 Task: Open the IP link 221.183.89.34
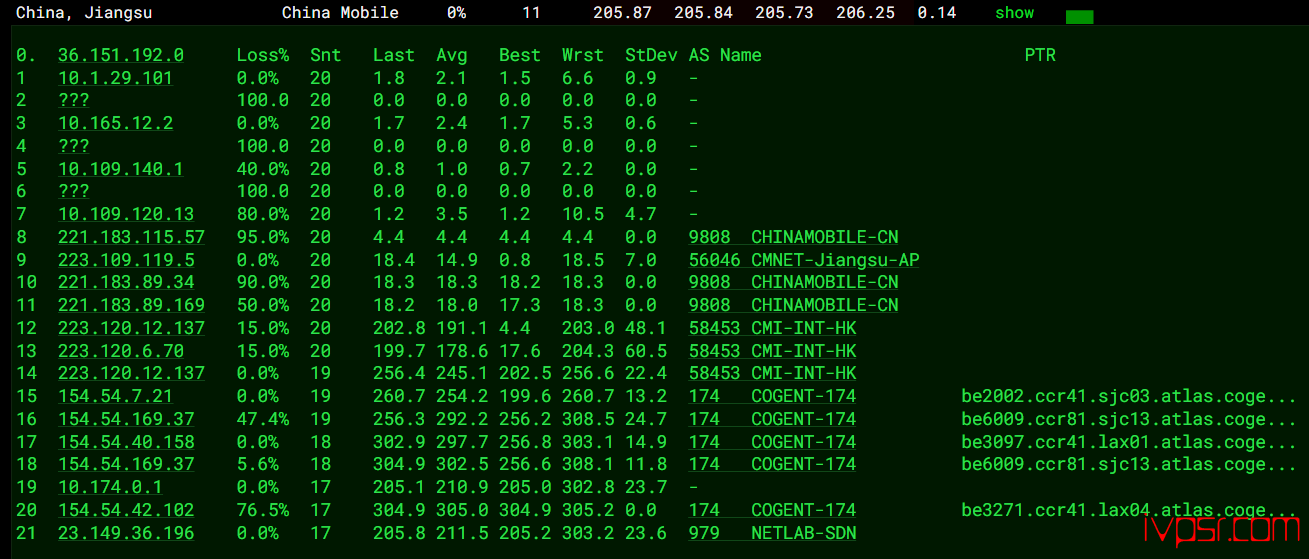point(126,282)
